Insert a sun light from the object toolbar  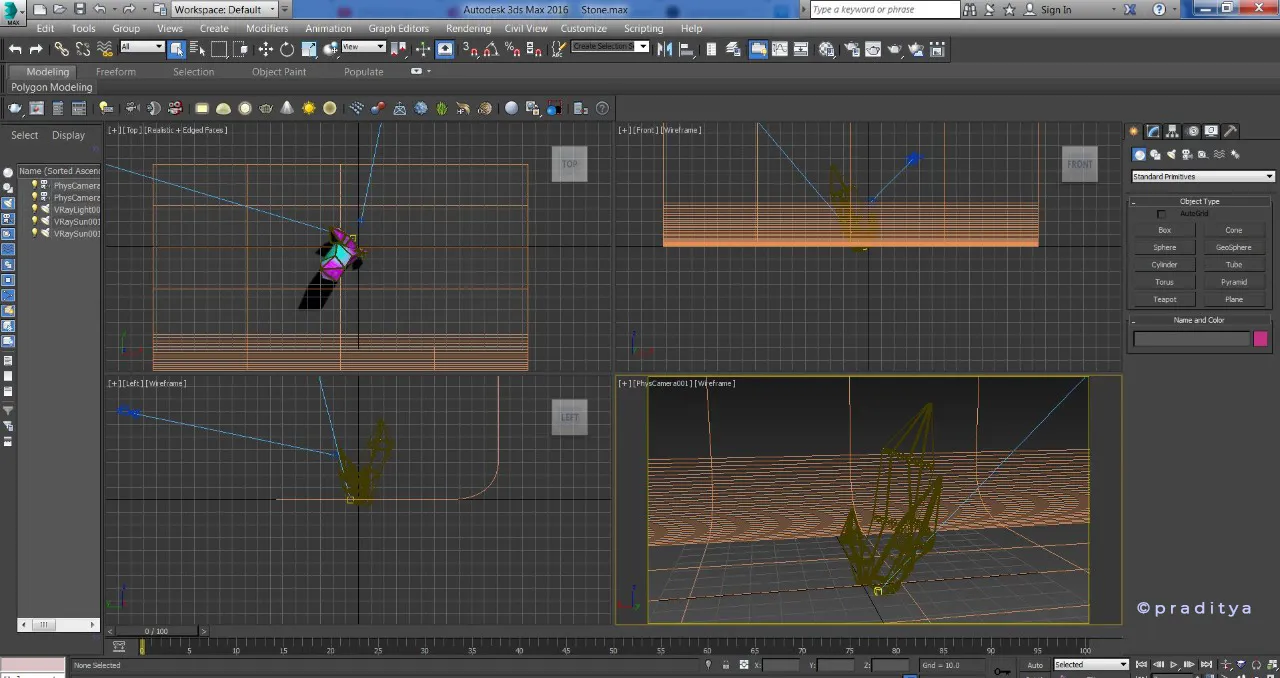tap(308, 108)
